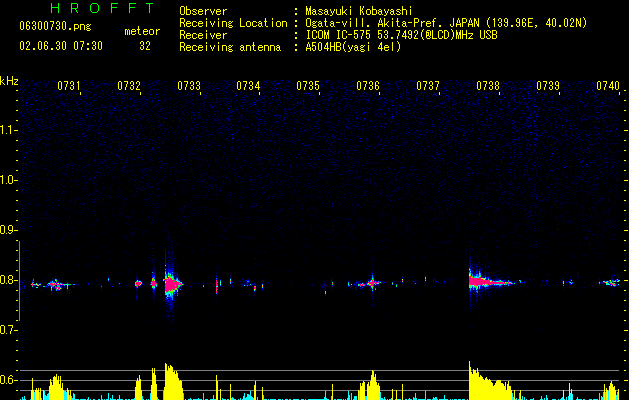The image size is (629, 400).
Task: Select the file name 06300730.png
Action: pos(55,26)
